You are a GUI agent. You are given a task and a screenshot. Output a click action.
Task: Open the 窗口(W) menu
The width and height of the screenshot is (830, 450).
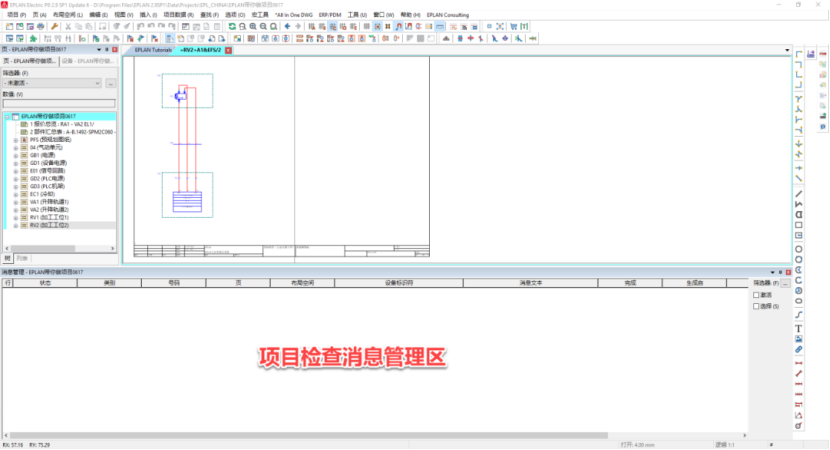(383, 15)
